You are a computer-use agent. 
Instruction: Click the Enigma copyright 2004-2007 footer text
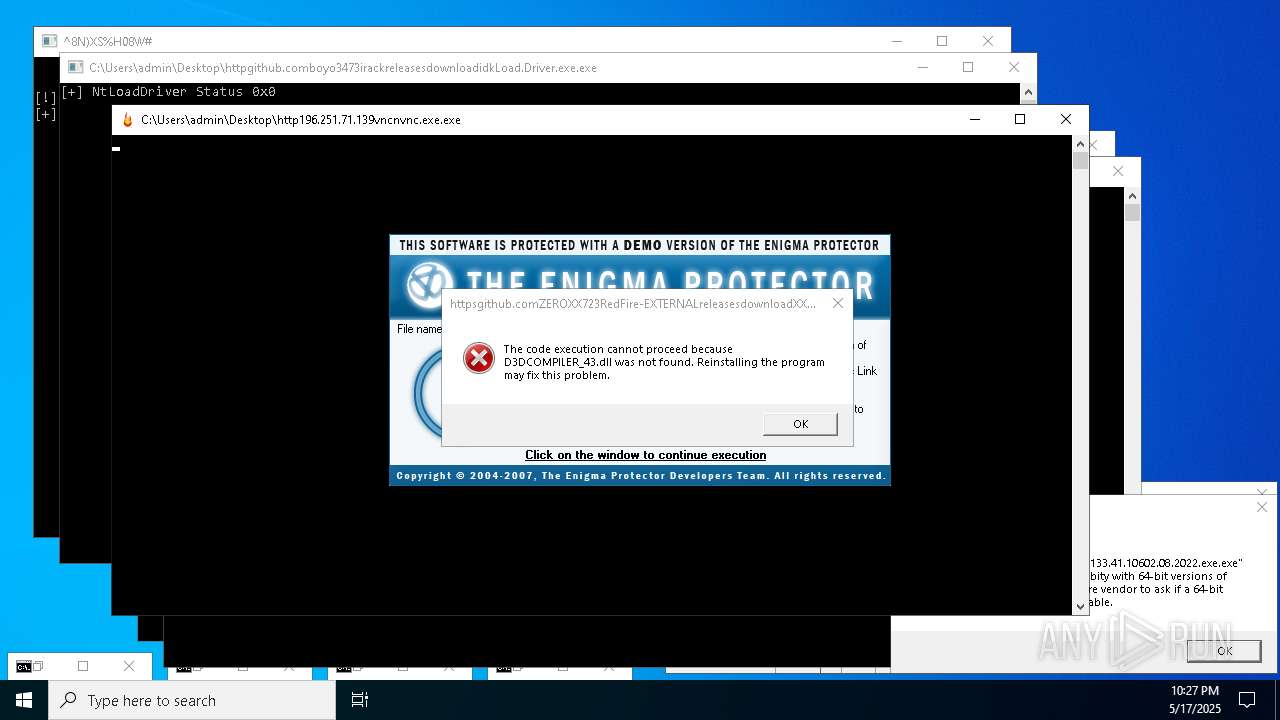tap(640, 476)
